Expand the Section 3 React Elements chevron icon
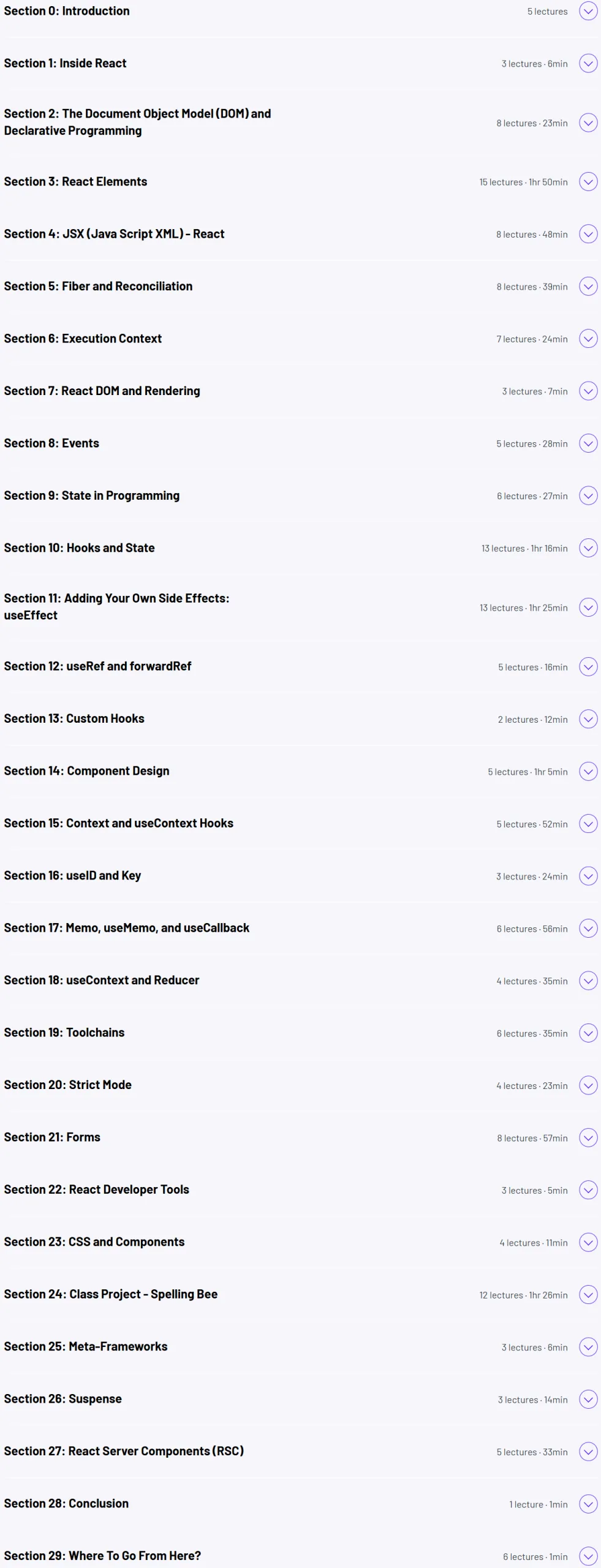 point(588,182)
